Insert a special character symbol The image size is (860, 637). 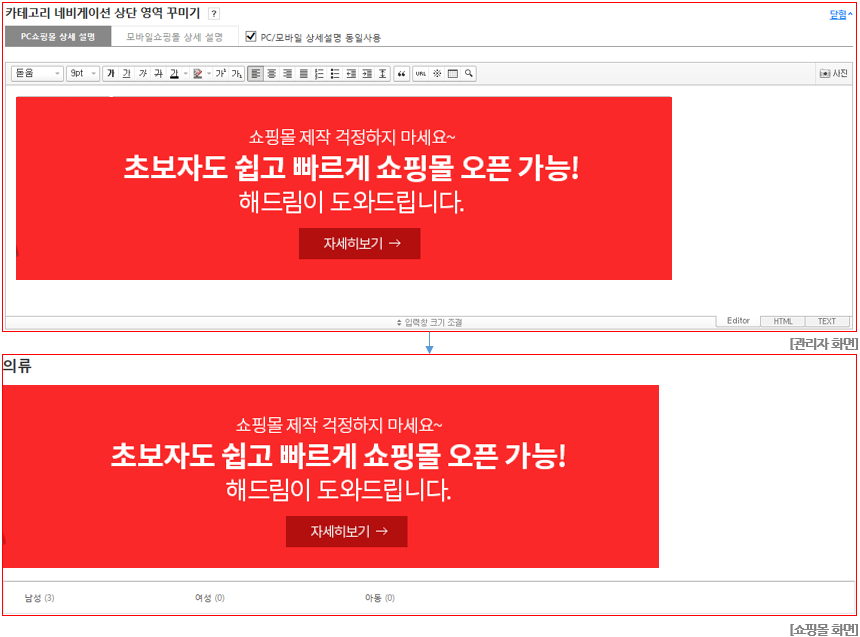coord(437,74)
